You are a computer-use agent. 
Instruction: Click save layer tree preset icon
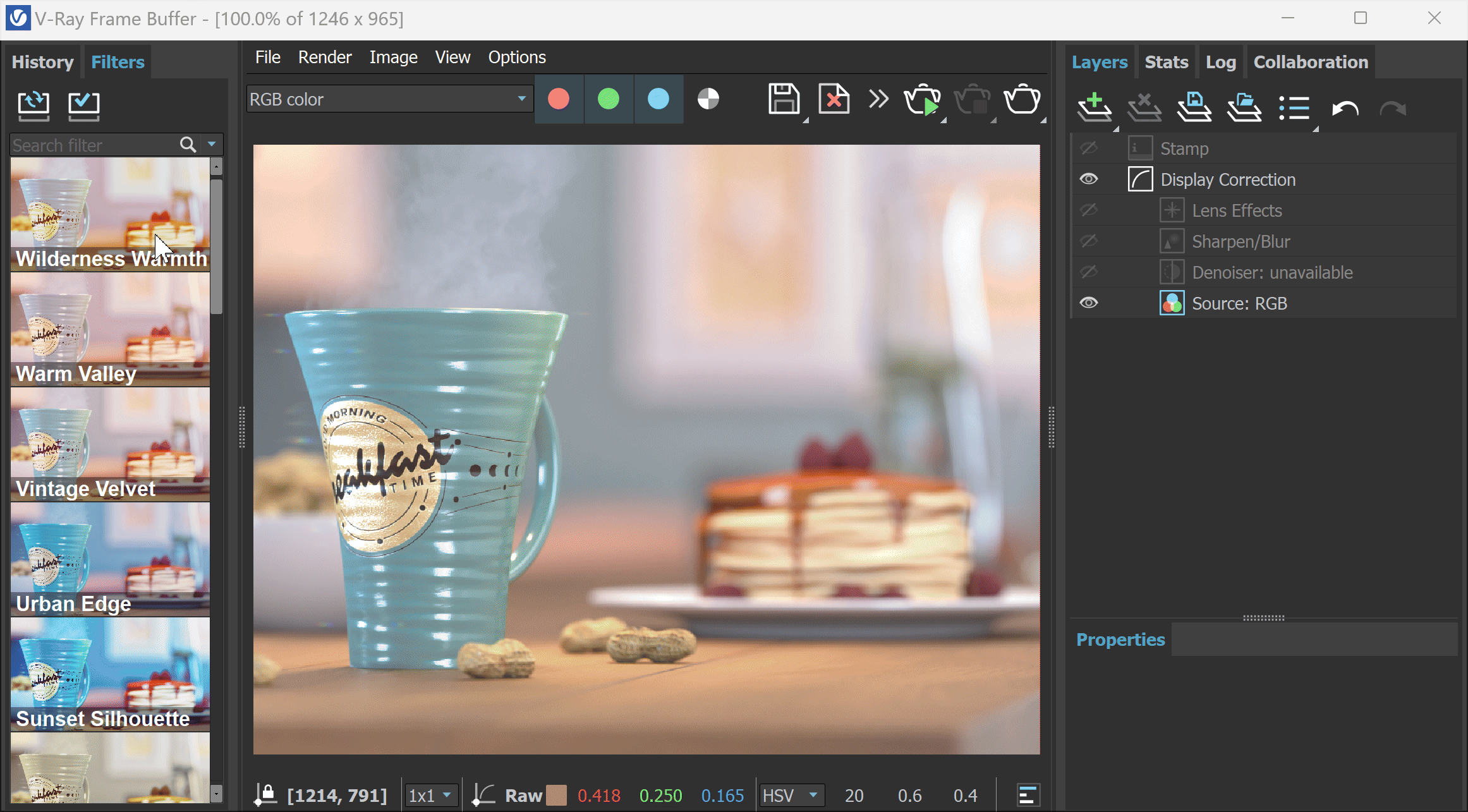1194,107
